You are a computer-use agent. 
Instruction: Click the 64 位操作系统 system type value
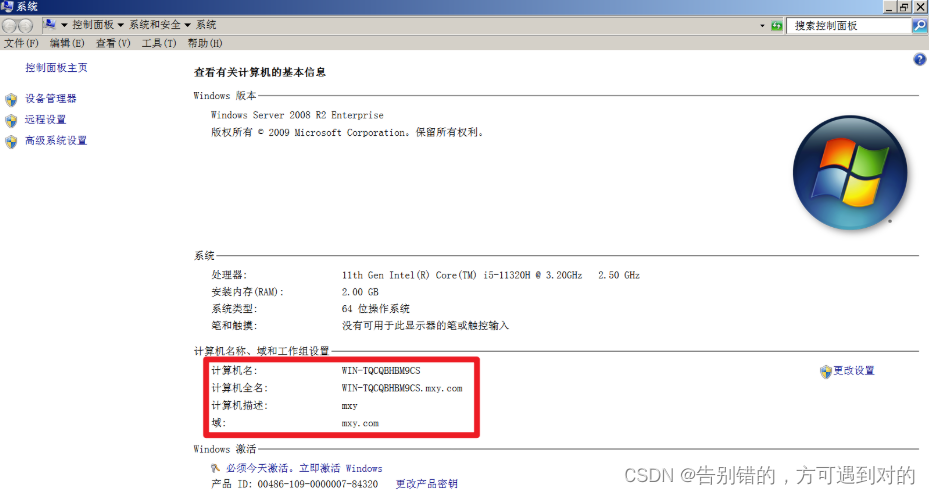pyautogui.click(x=375, y=309)
